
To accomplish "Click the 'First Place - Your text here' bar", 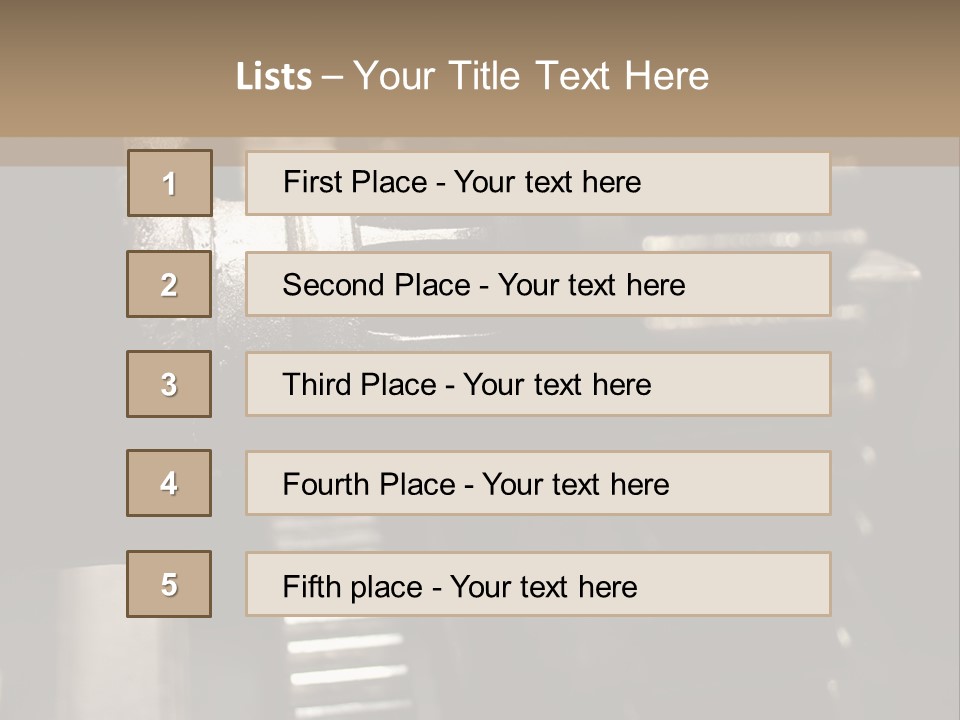I will tap(538, 184).
